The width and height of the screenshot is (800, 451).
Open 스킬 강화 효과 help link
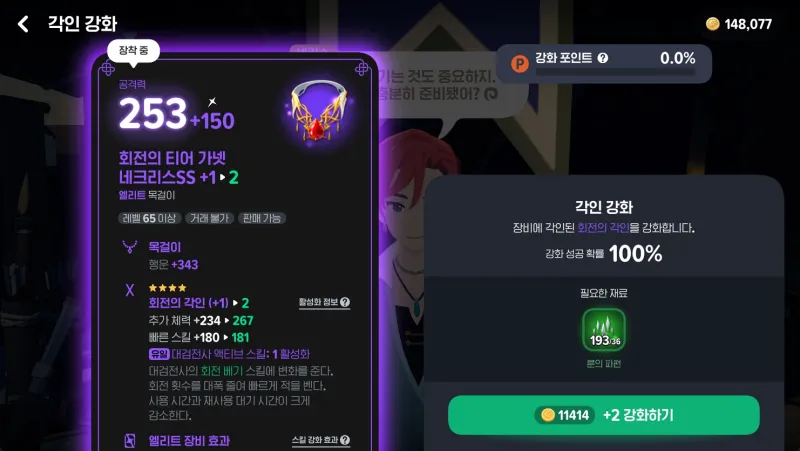pyautogui.click(x=320, y=440)
